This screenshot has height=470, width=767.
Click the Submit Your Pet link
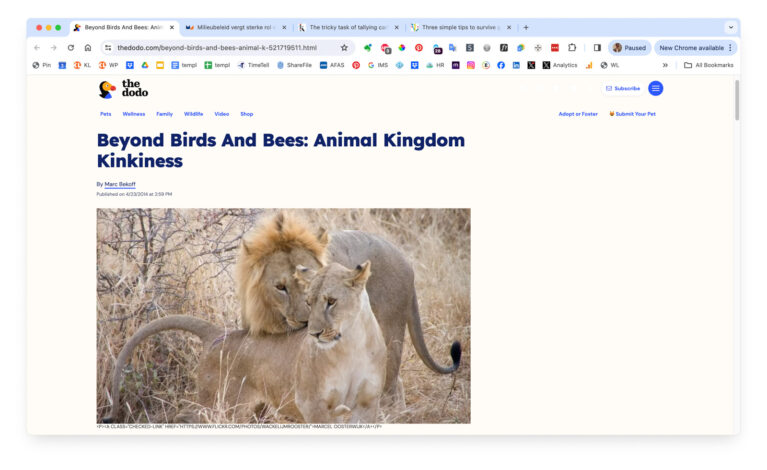click(633, 114)
